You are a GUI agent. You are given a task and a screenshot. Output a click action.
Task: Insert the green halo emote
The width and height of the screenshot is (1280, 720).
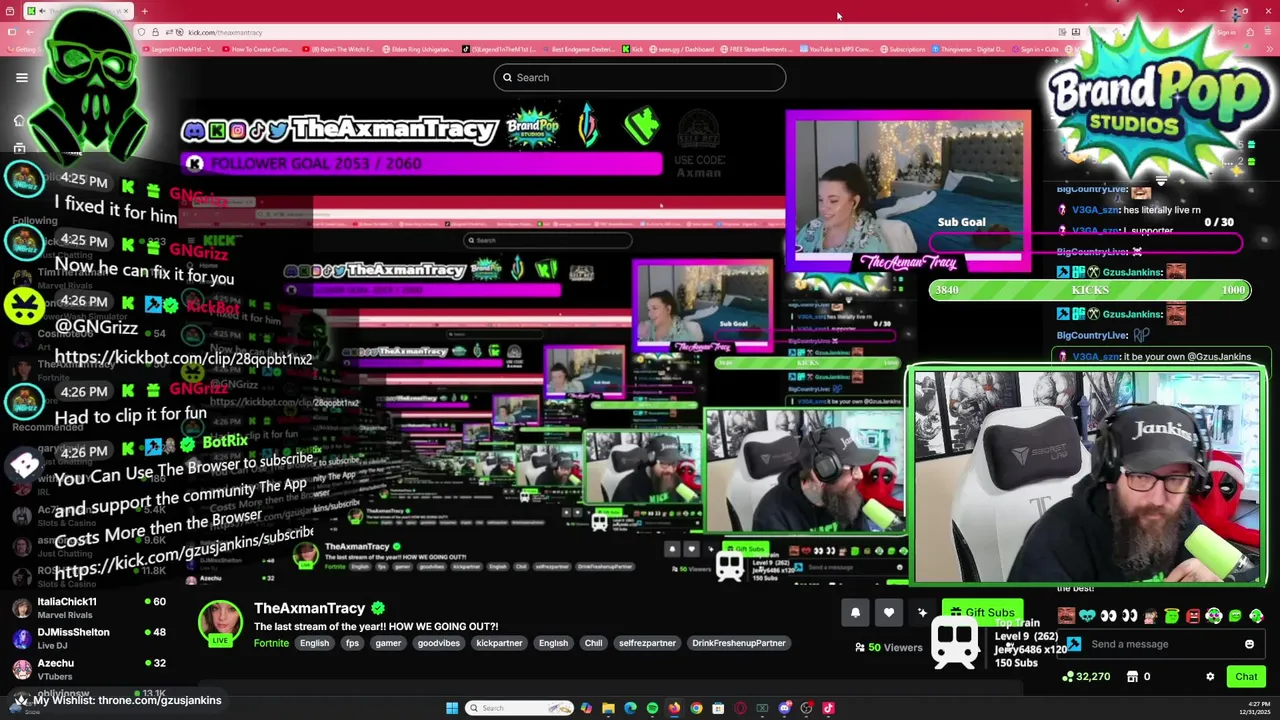point(1172,616)
